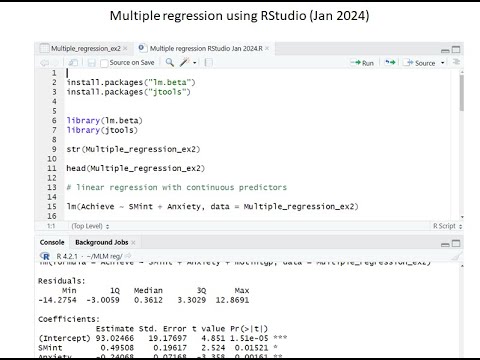This screenshot has height=360, width=480.
Task: Click SMint p-value 0.01521 in console
Action: click(x=251, y=348)
